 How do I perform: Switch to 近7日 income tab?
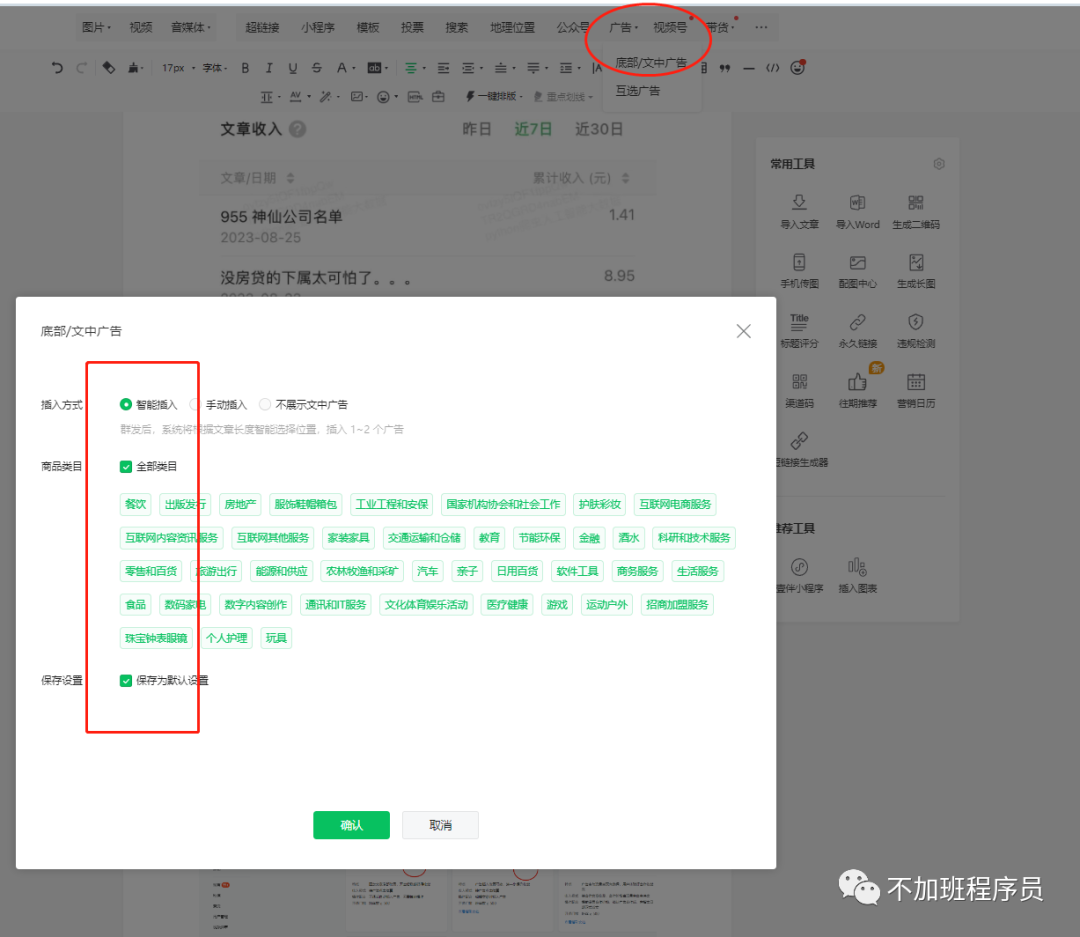533,129
